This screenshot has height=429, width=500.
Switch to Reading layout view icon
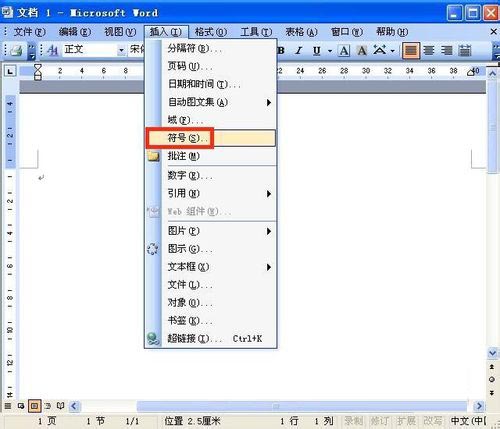[x=60, y=406]
